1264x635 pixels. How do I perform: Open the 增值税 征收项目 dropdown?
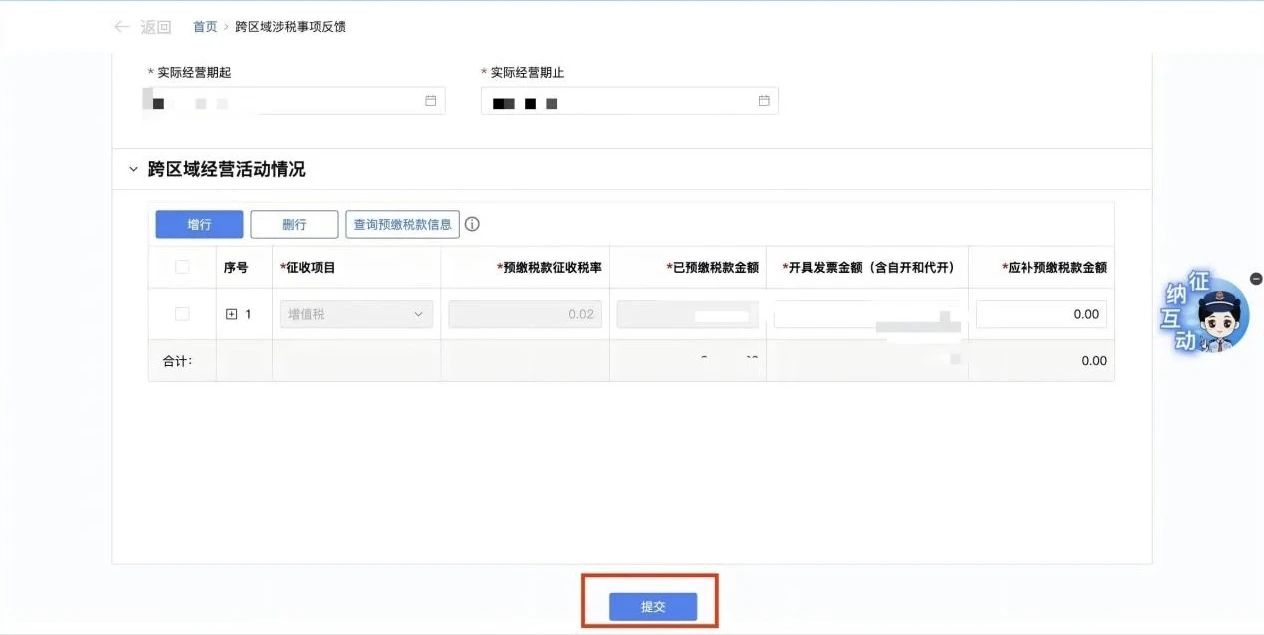tap(357, 314)
